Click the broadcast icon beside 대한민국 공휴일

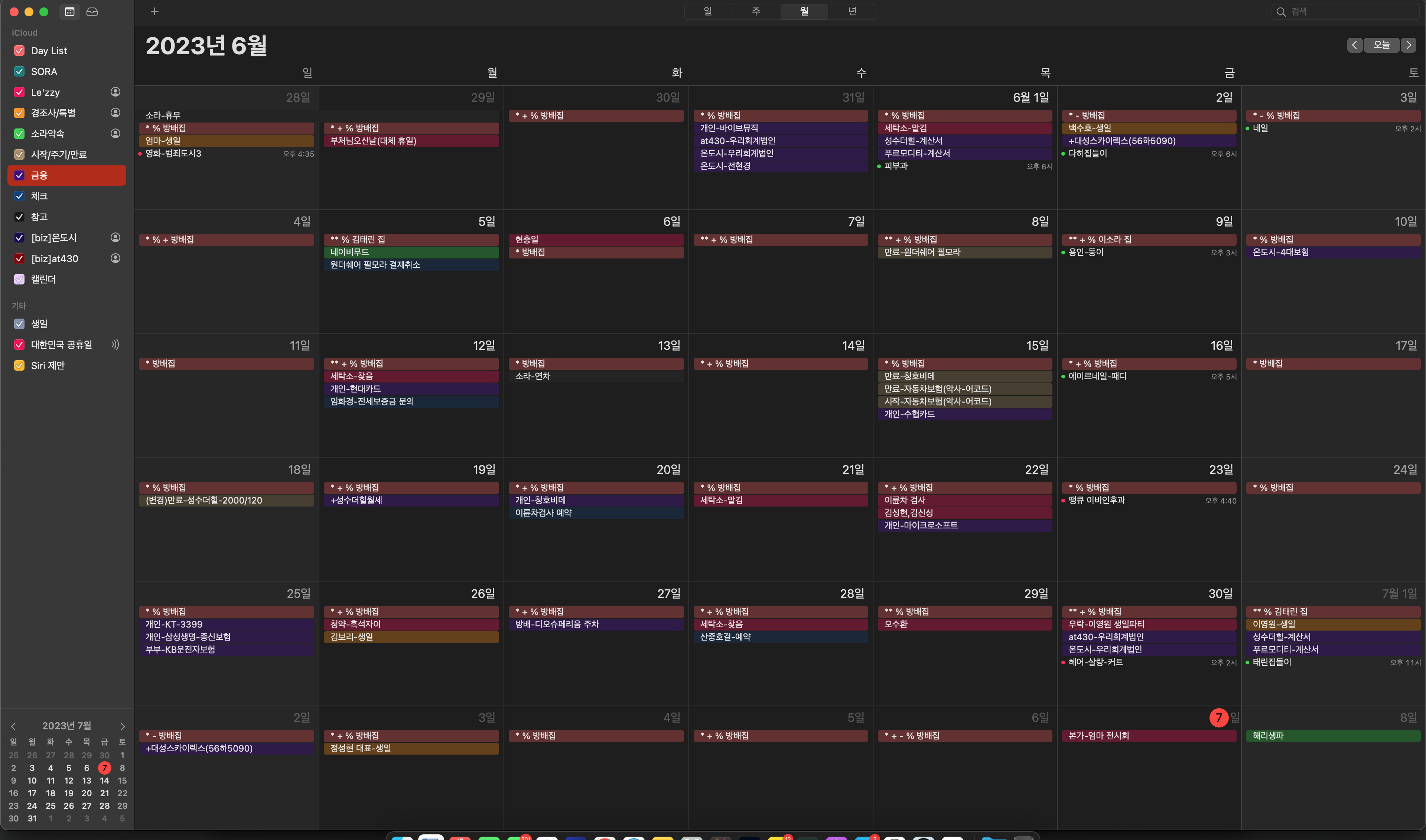tap(115, 344)
